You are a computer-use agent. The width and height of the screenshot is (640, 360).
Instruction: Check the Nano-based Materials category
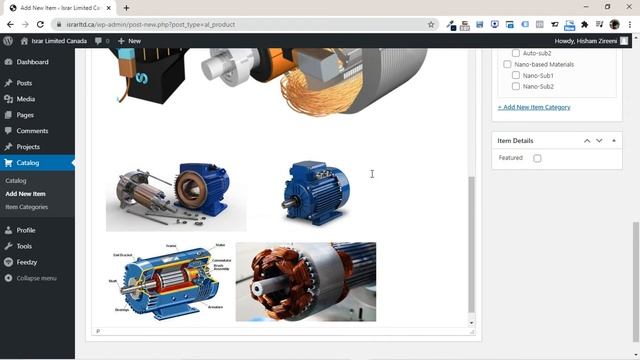[507, 64]
